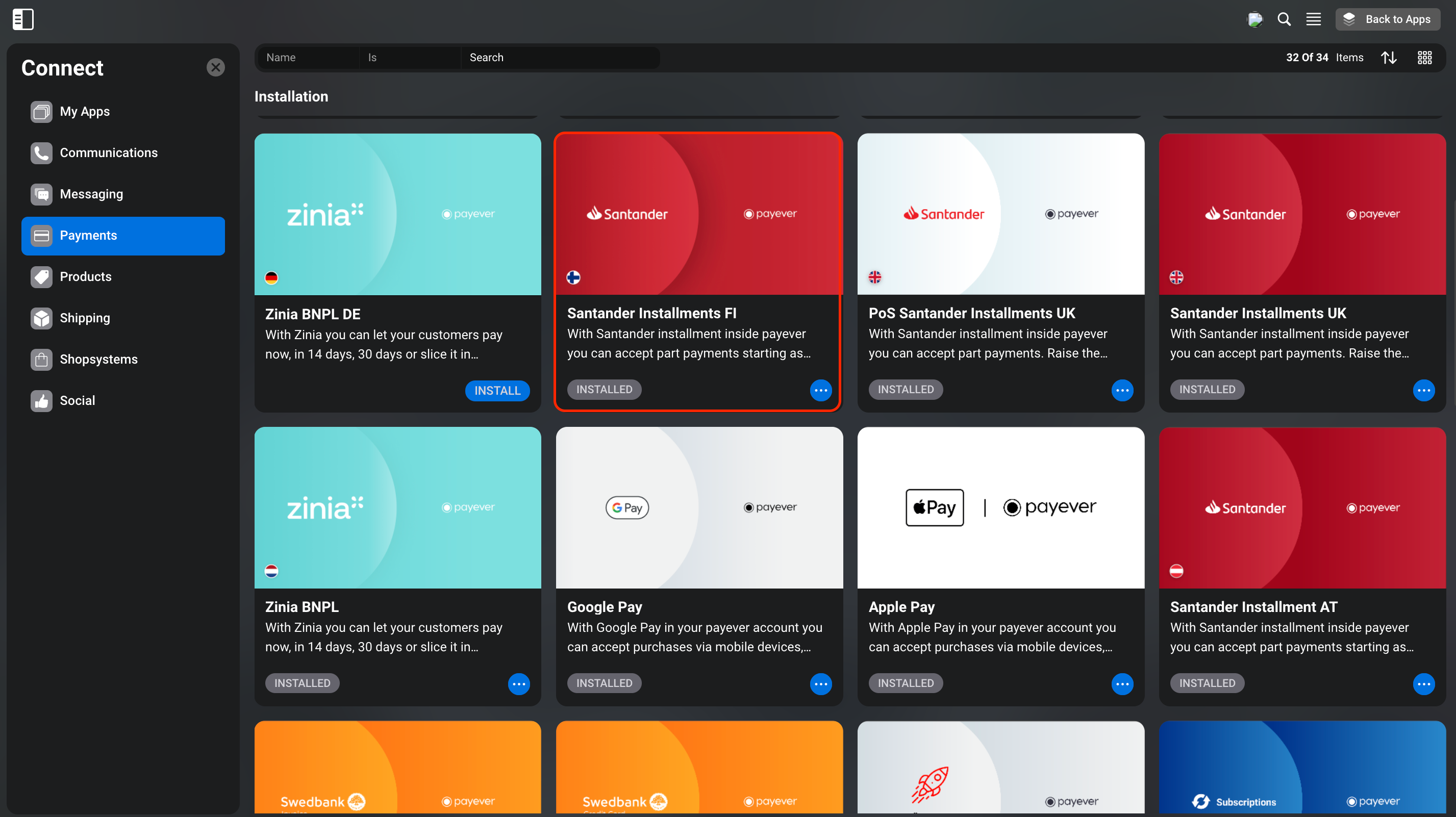Click the Products tag icon
The height and width of the screenshot is (817, 1456).
41,277
